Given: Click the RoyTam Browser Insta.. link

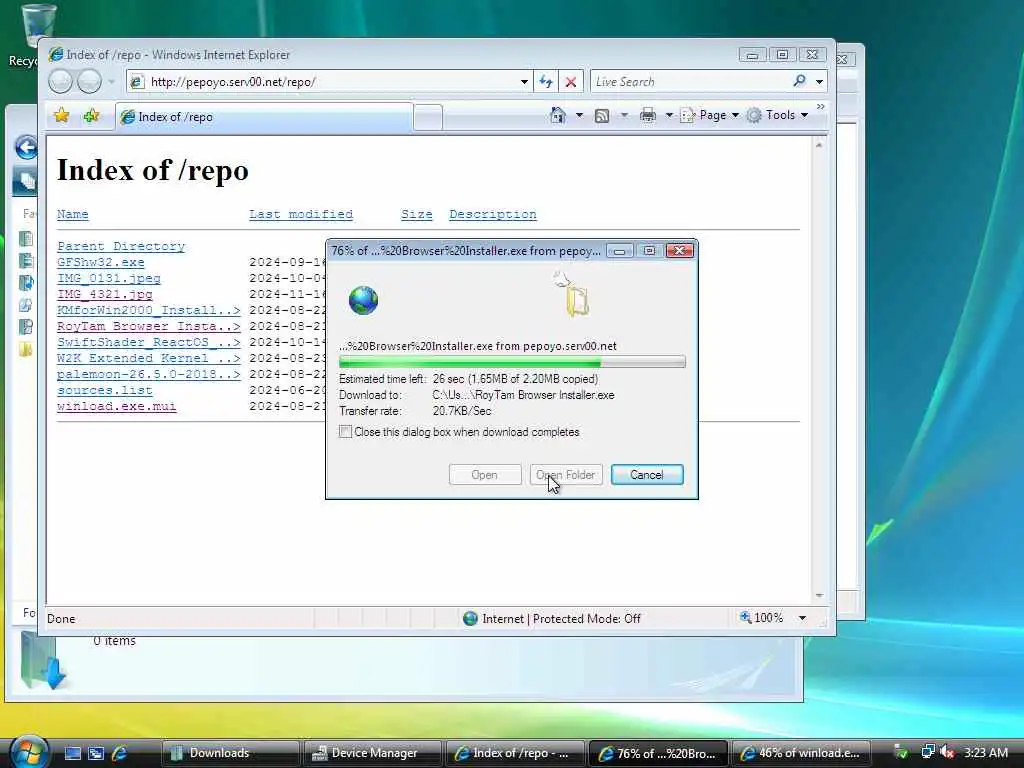Looking at the screenshot, I should click(x=148, y=326).
